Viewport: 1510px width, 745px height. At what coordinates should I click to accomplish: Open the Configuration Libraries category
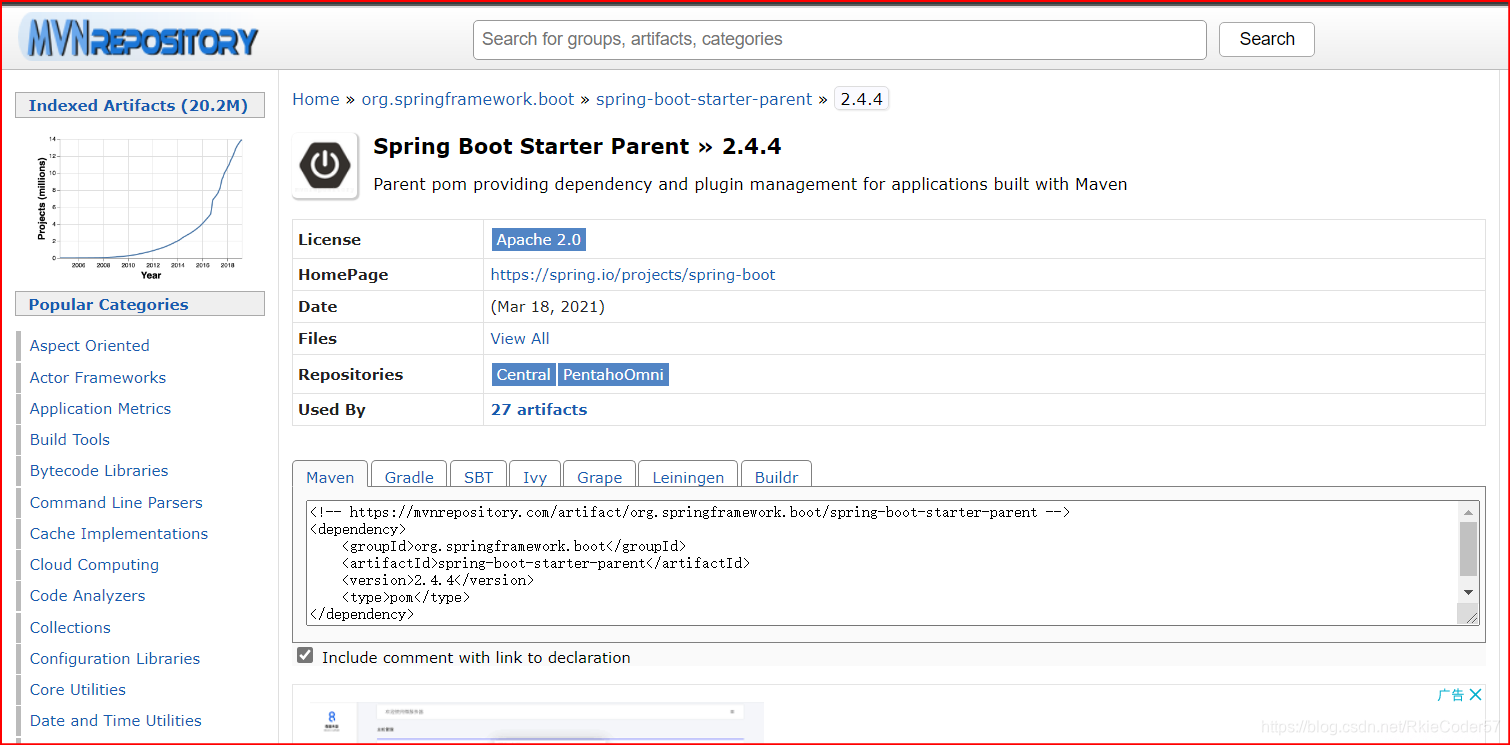115,658
